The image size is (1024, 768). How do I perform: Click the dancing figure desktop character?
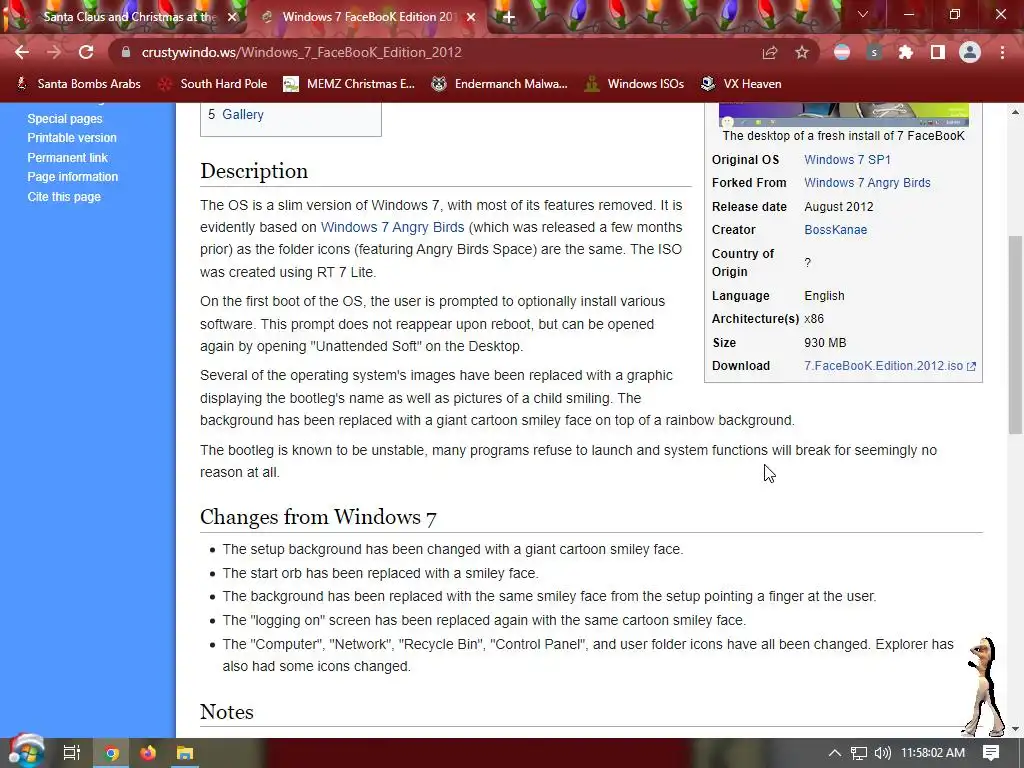point(983,687)
